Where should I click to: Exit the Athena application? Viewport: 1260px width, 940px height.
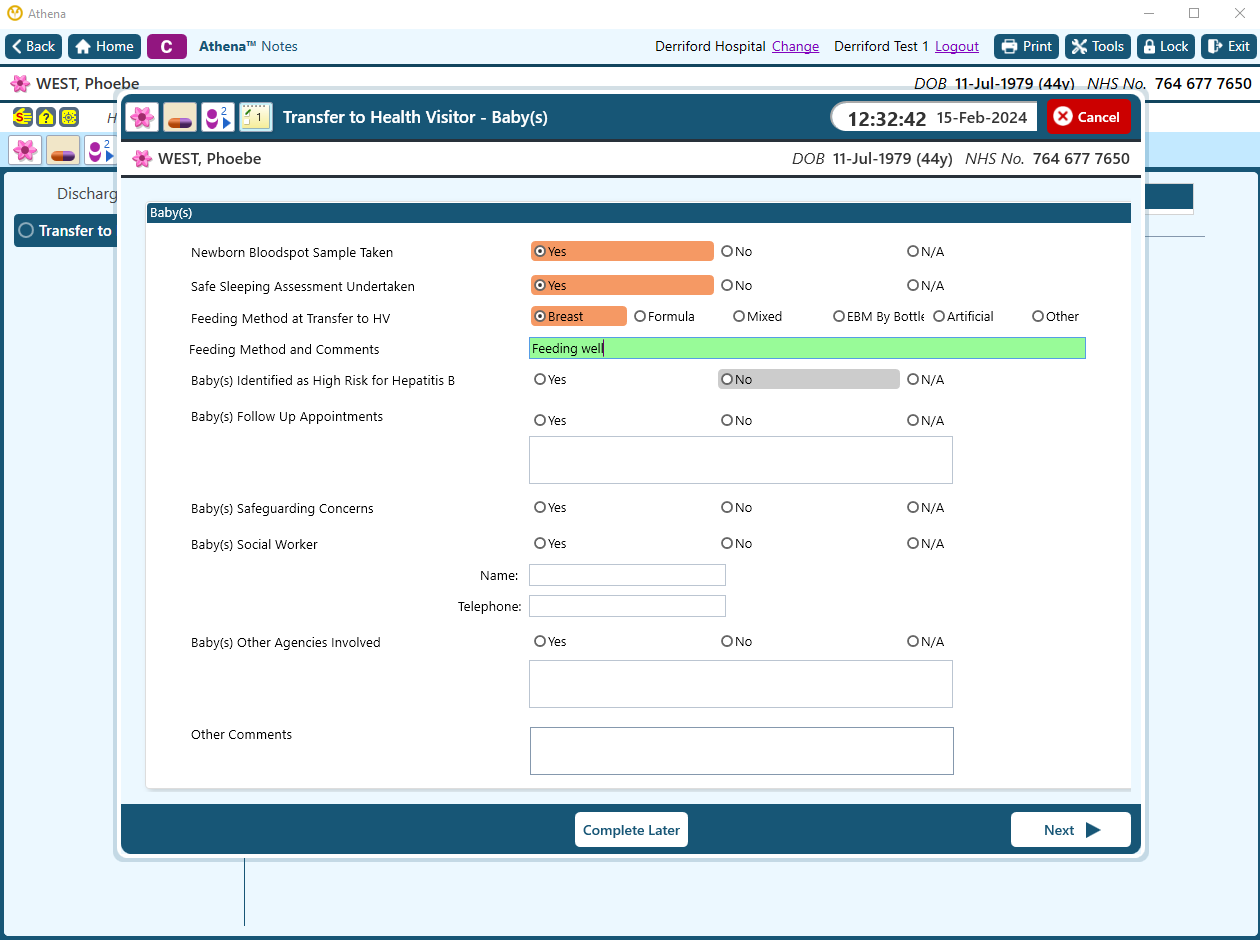[x=1228, y=46]
